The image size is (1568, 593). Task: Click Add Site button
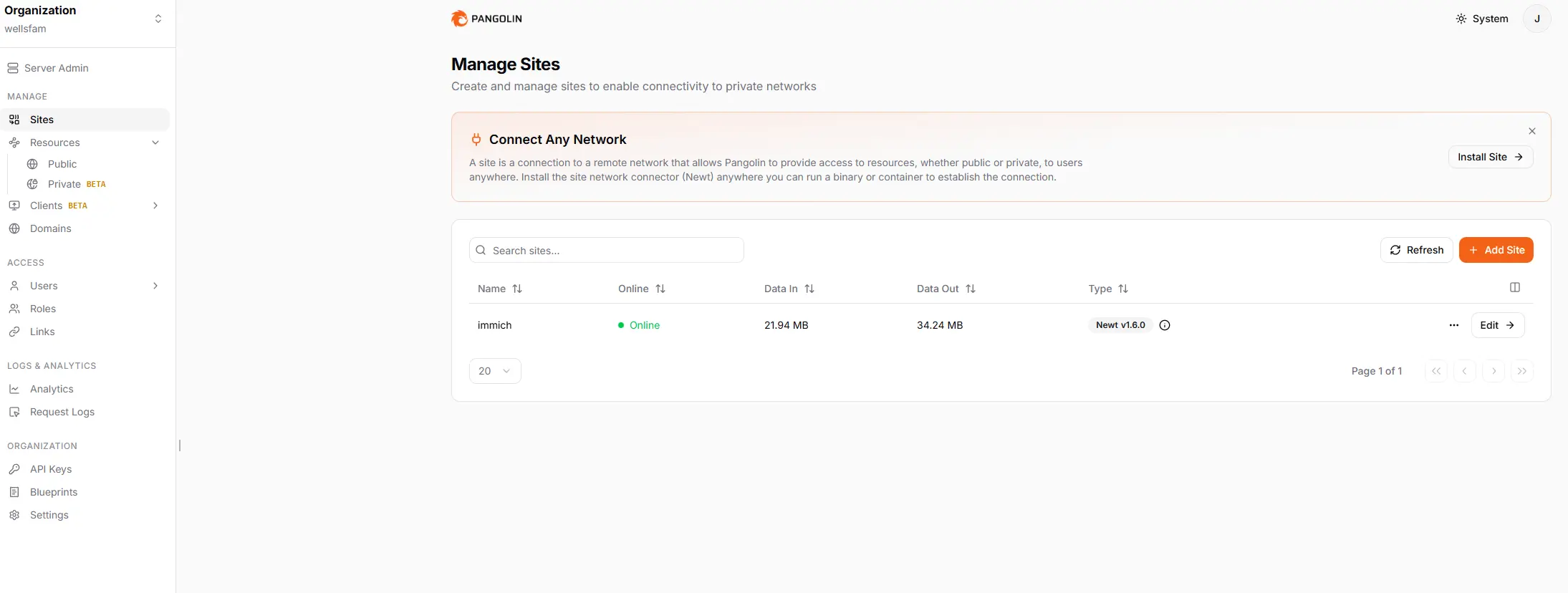[x=1496, y=250]
